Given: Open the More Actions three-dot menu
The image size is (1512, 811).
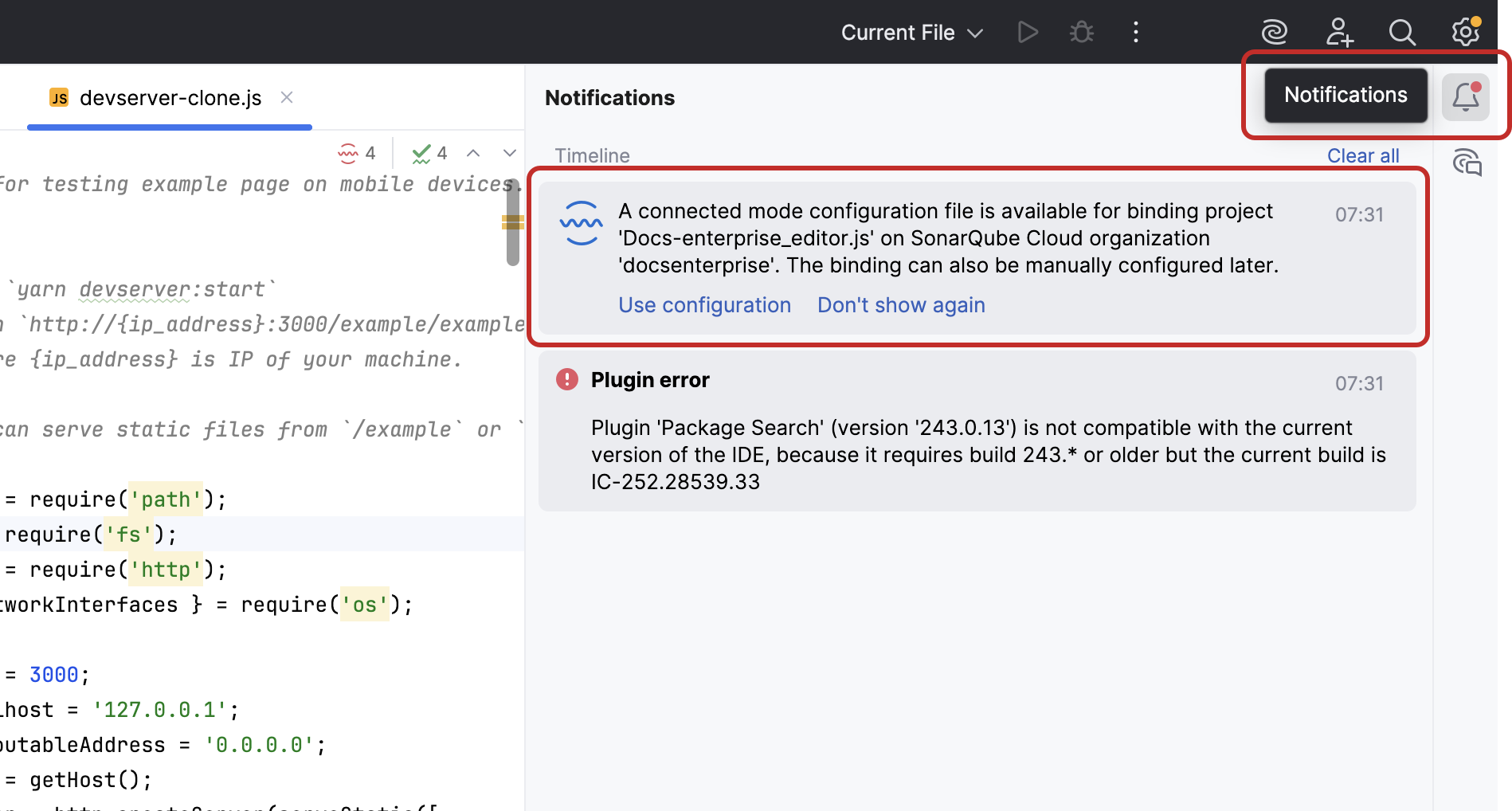Looking at the screenshot, I should point(1135,32).
